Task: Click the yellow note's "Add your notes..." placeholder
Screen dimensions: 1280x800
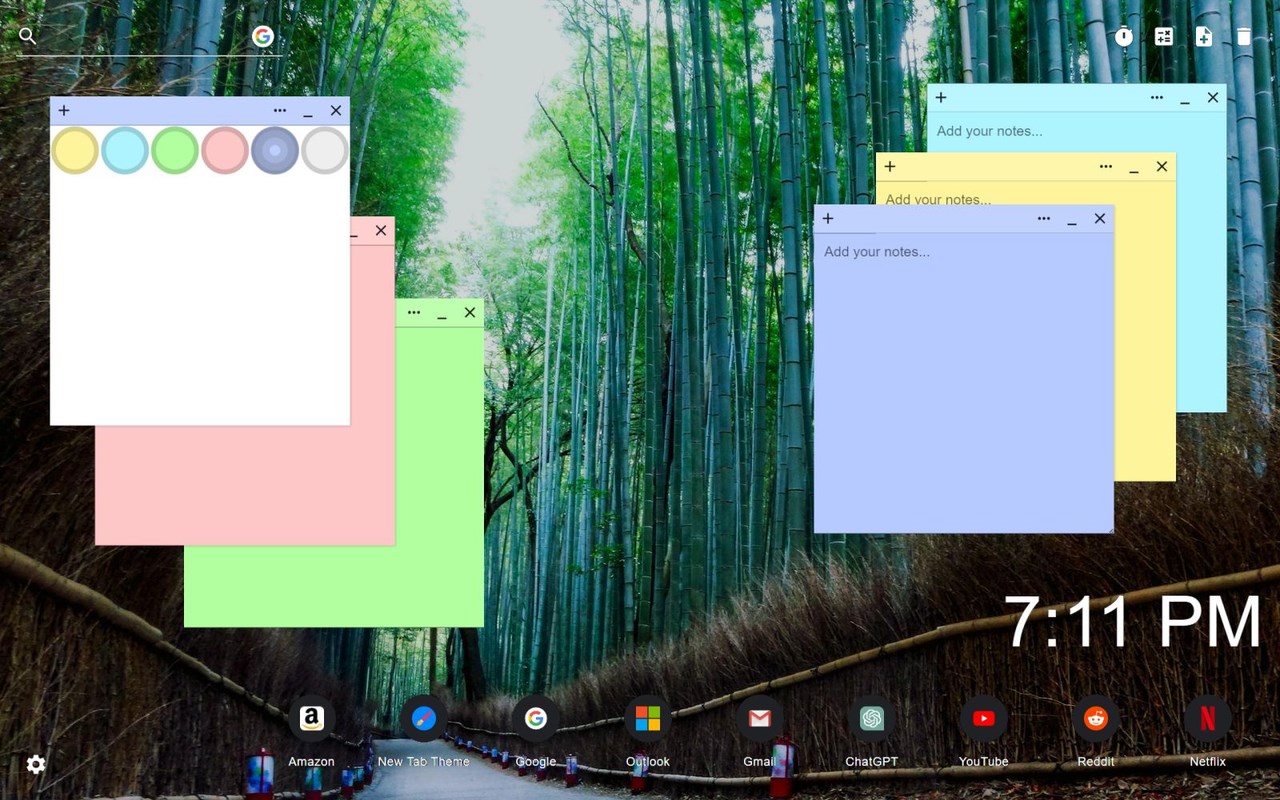Action: tap(938, 199)
